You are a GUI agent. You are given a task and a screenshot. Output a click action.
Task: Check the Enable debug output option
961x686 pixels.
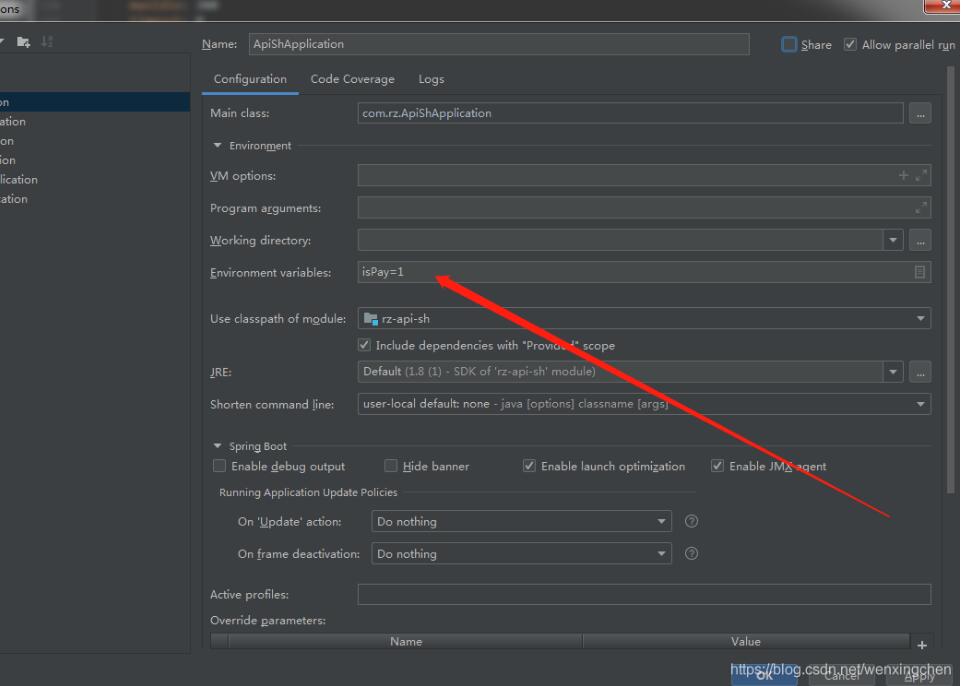click(x=219, y=466)
